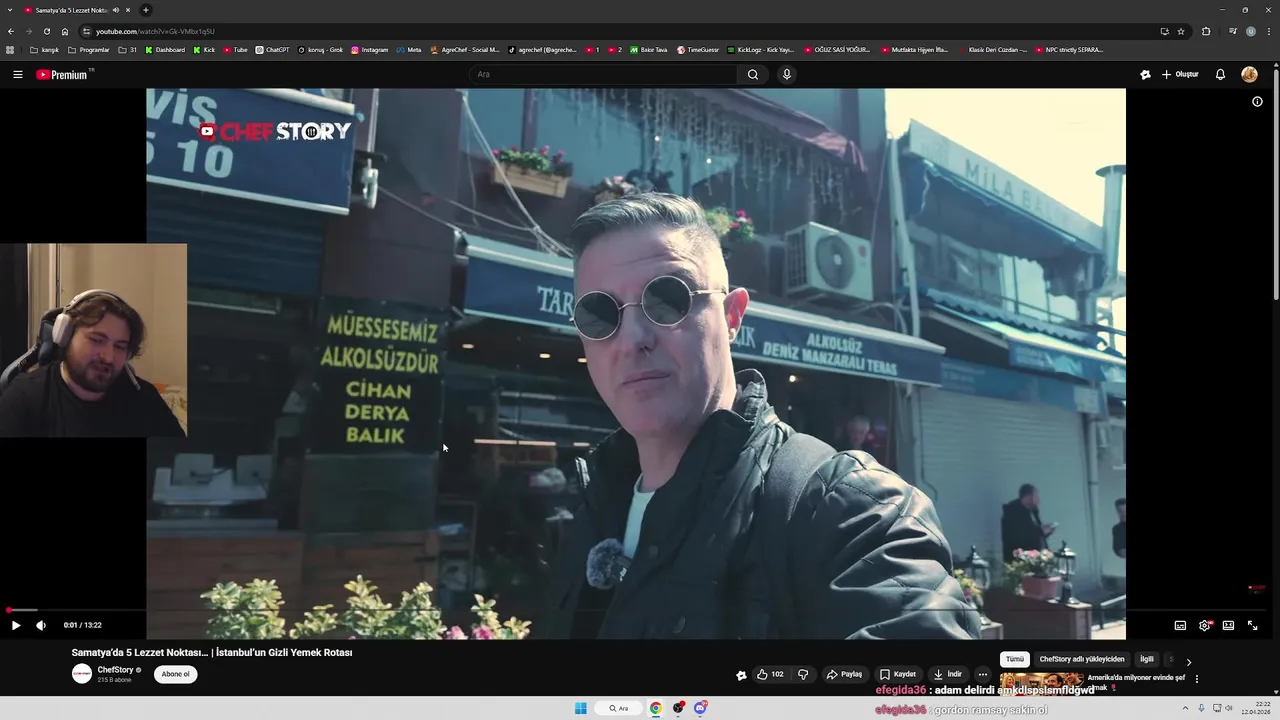Download video with İndir button
The width and height of the screenshot is (1280, 720).
click(947, 674)
